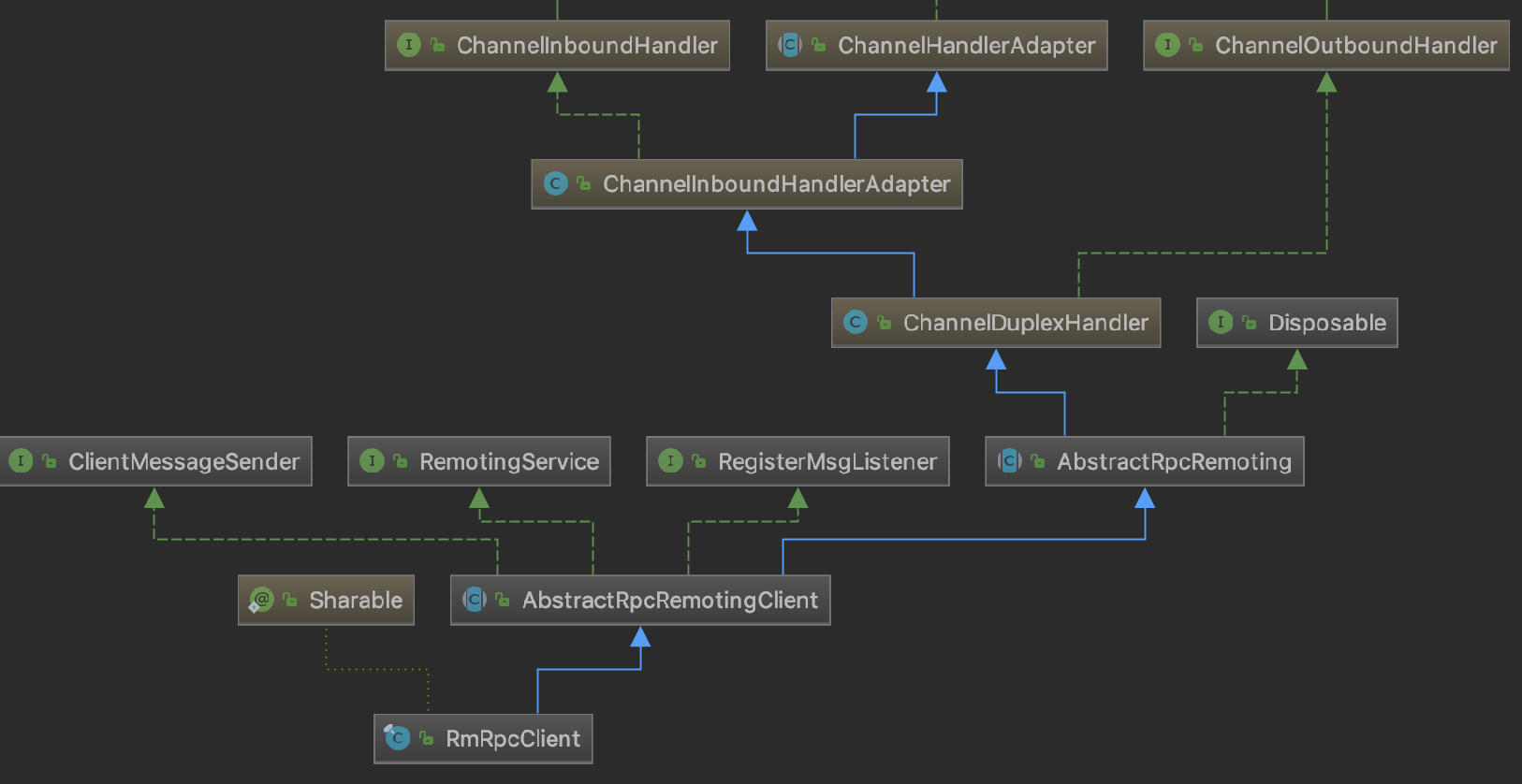Click the abstract class icon on ChannelHandlerAdapter
Image resolution: width=1522 pixels, height=784 pixels.
pyautogui.click(x=790, y=45)
